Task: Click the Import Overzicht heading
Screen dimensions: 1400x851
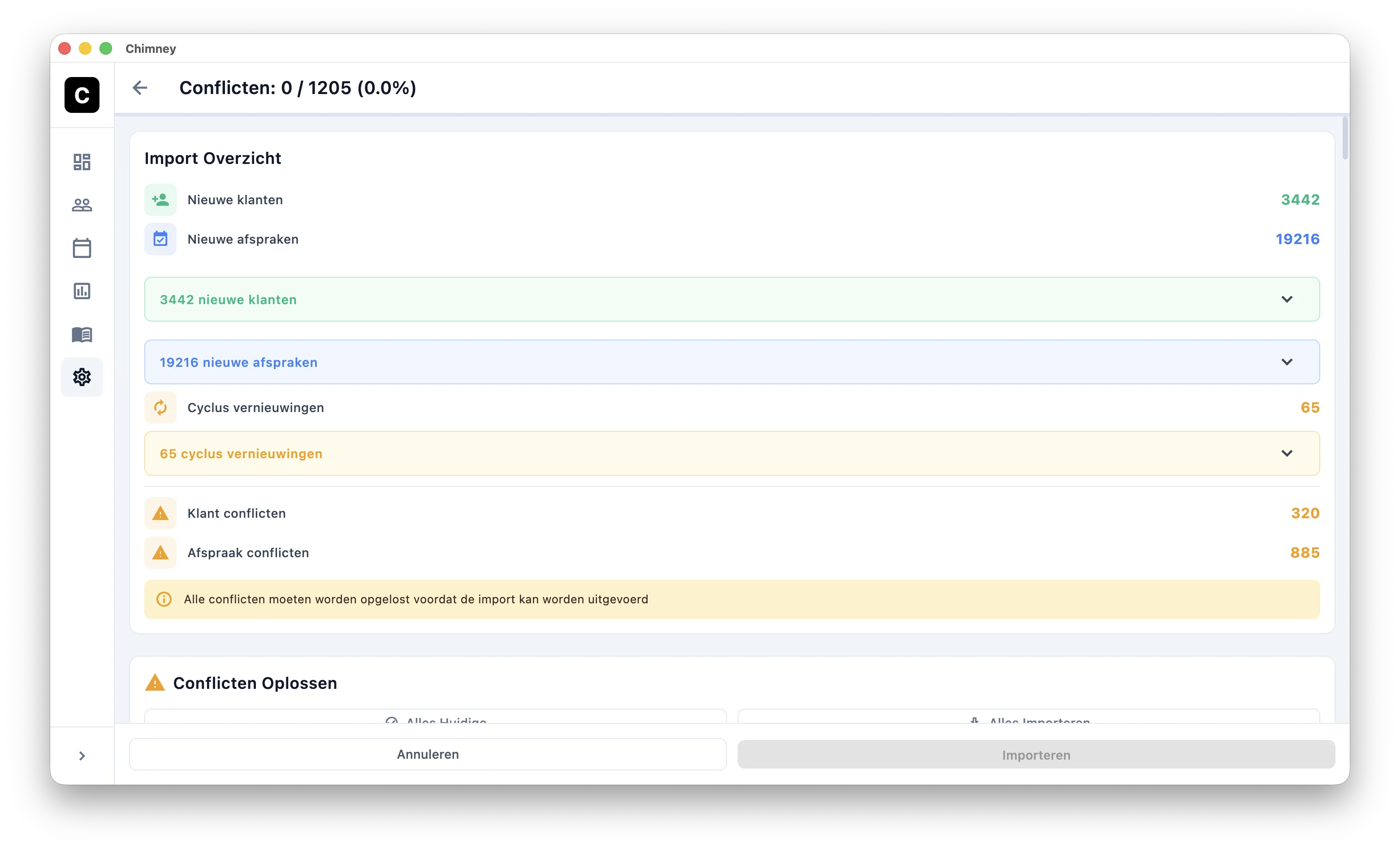Action: click(212, 159)
